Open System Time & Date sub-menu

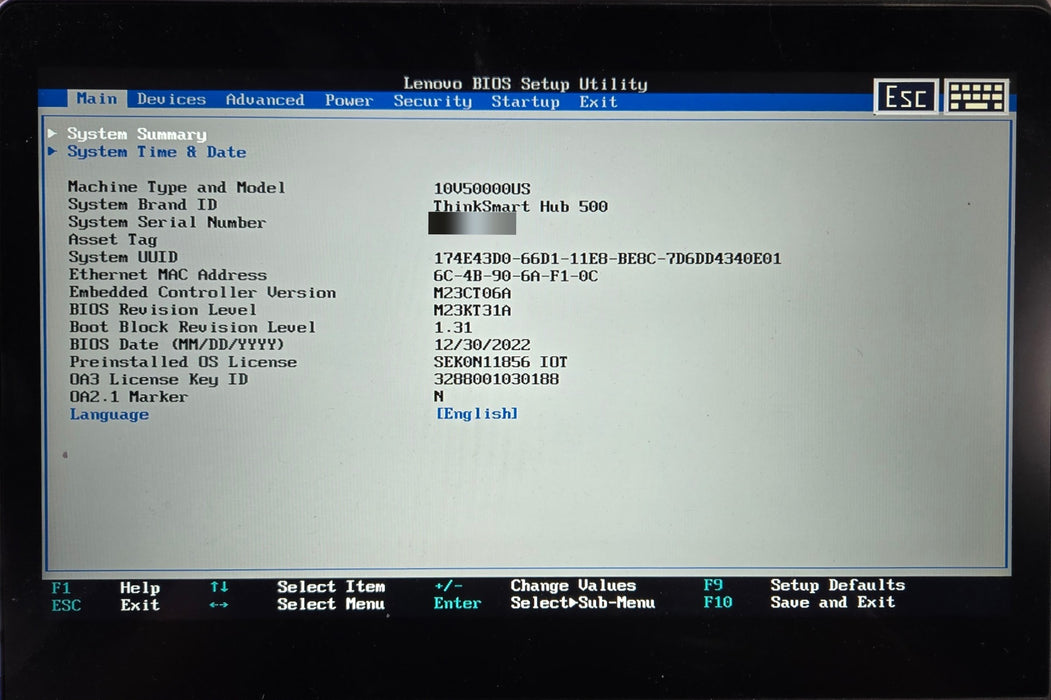coord(156,152)
